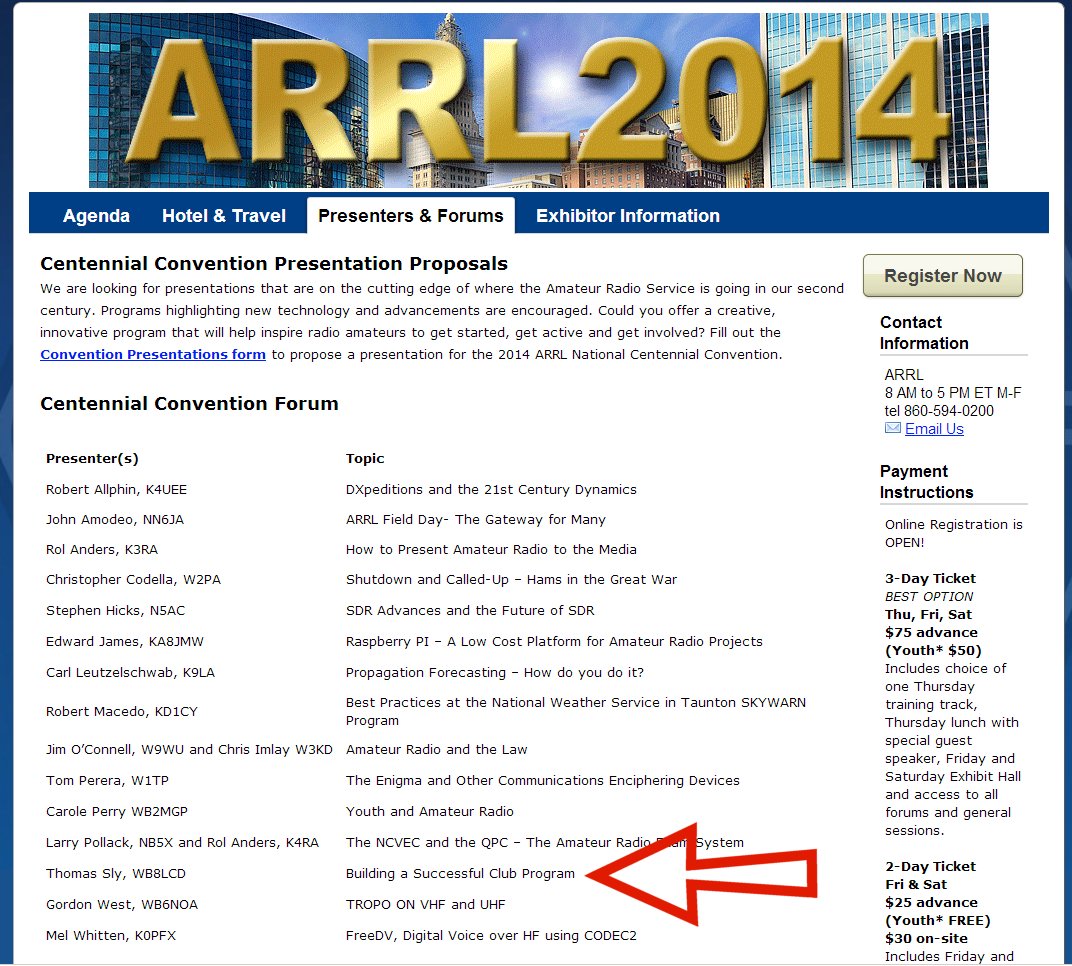The width and height of the screenshot is (1072, 966).
Task: Switch to the Hotel & Travel tab
Action: (224, 216)
